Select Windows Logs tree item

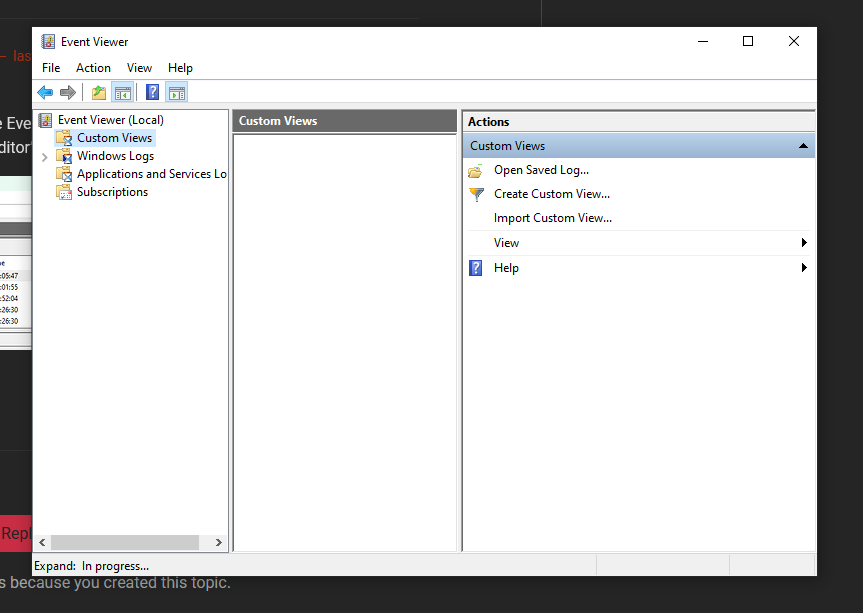pos(115,156)
